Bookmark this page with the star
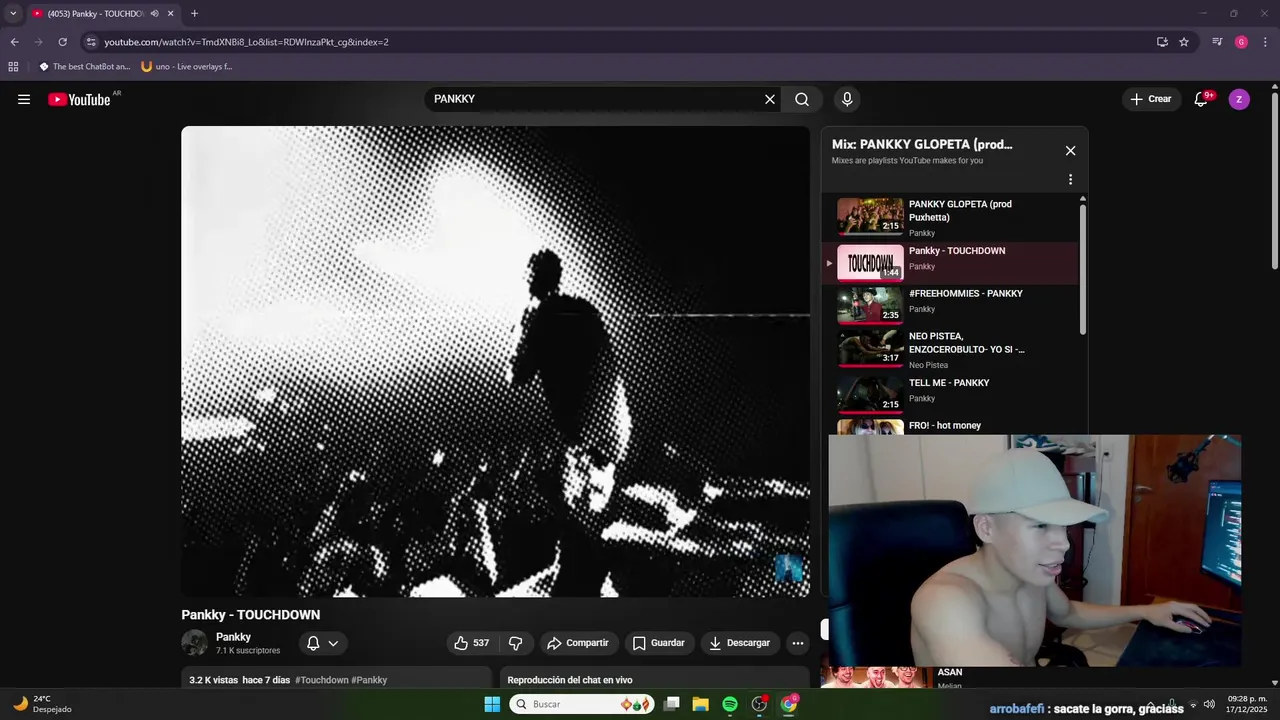Screen dimensions: 1280x720 pyautogui.click(x=1184, y=42)
